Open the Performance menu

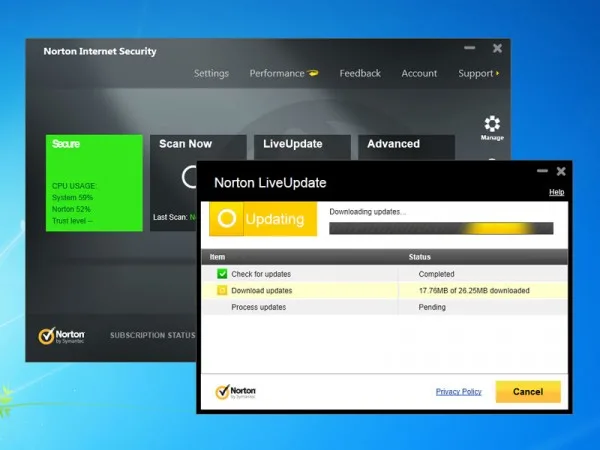[277, 73]
